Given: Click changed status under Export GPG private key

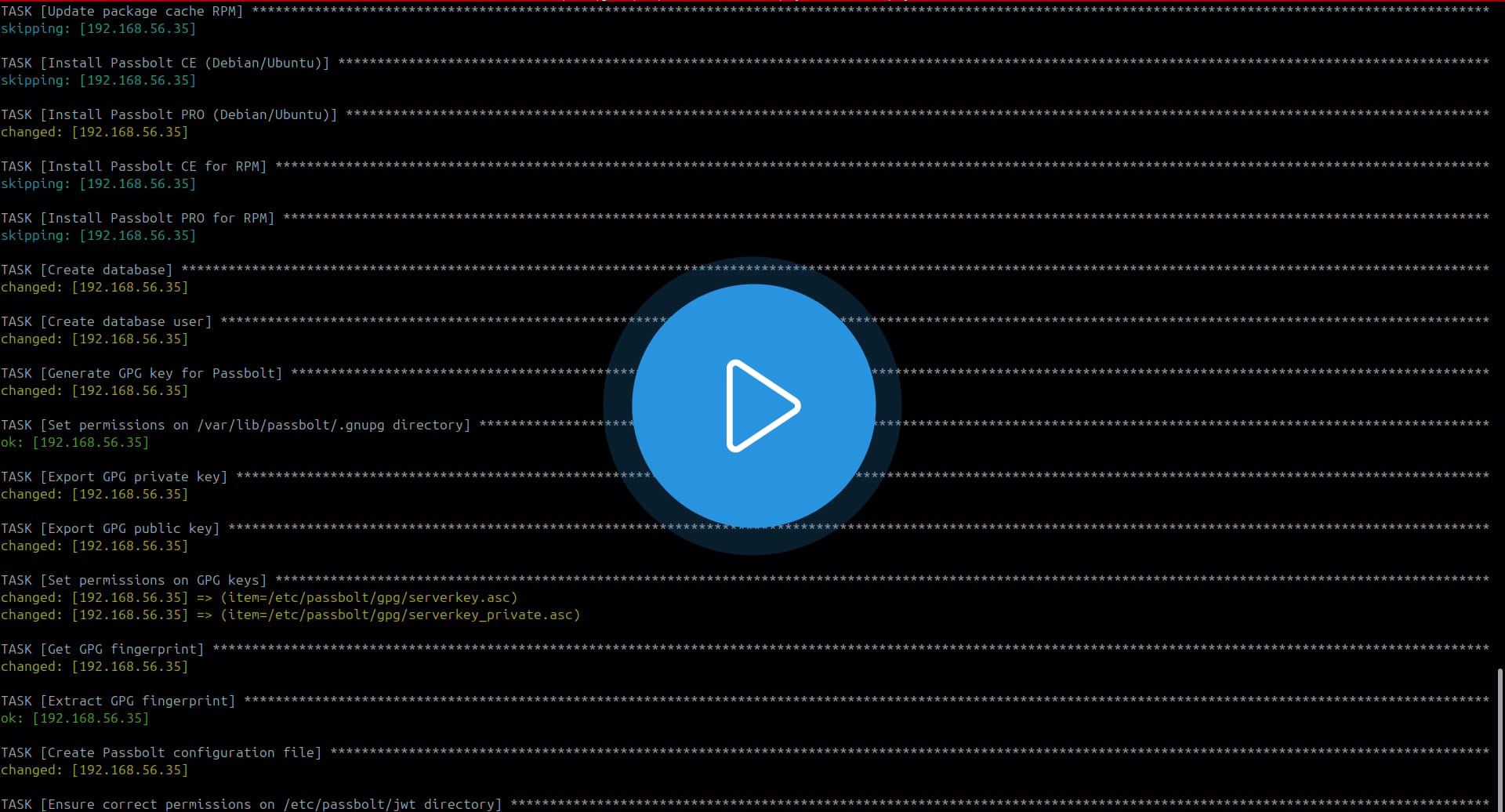Looking at the screenshot, I should pos(95,494).
